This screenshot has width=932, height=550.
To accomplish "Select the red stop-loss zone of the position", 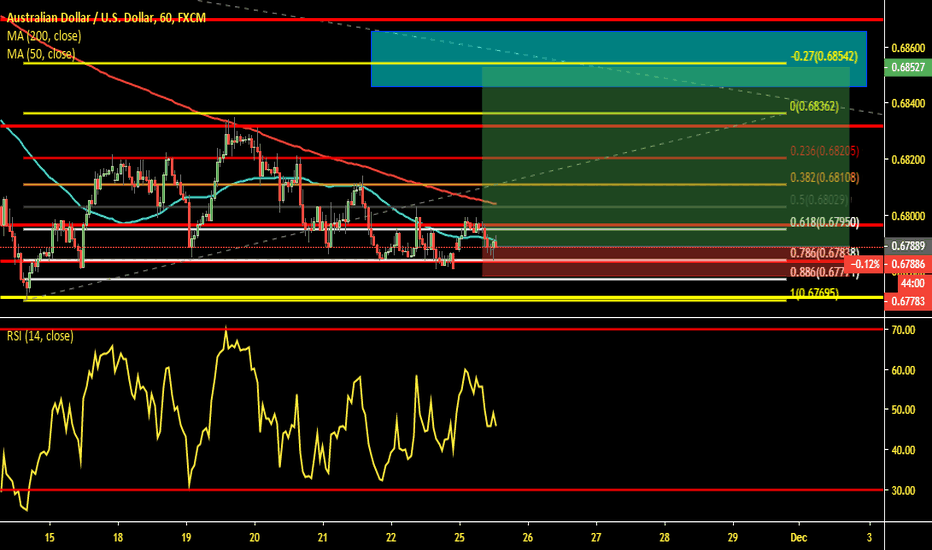I will [660, 263].
